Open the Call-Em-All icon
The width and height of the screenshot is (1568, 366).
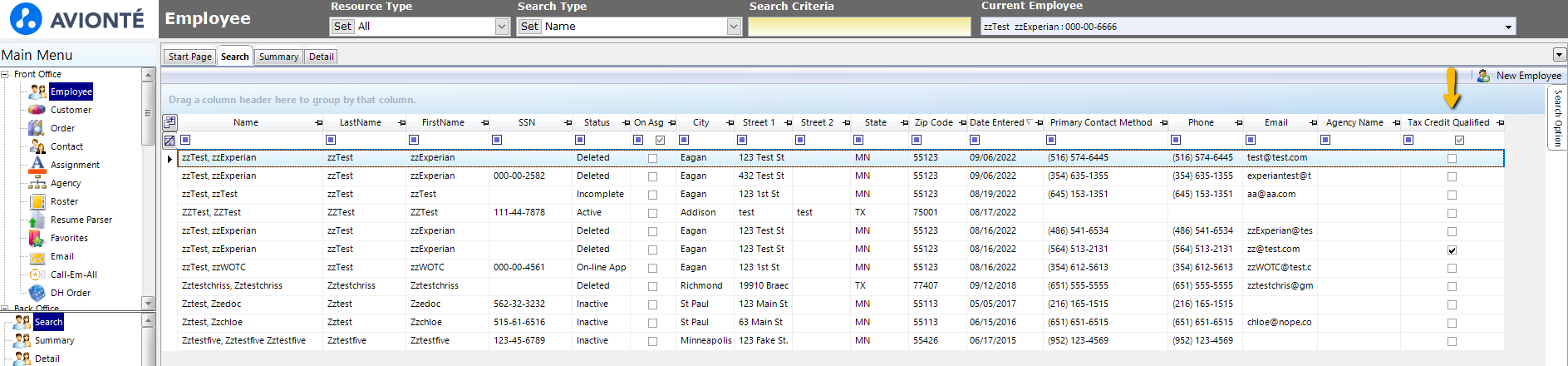click(37, 274)
